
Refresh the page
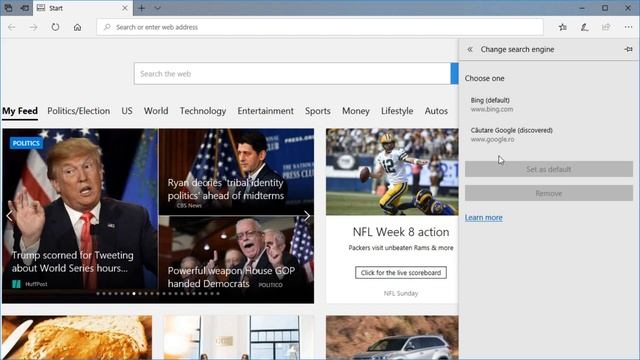coord(55,27)
